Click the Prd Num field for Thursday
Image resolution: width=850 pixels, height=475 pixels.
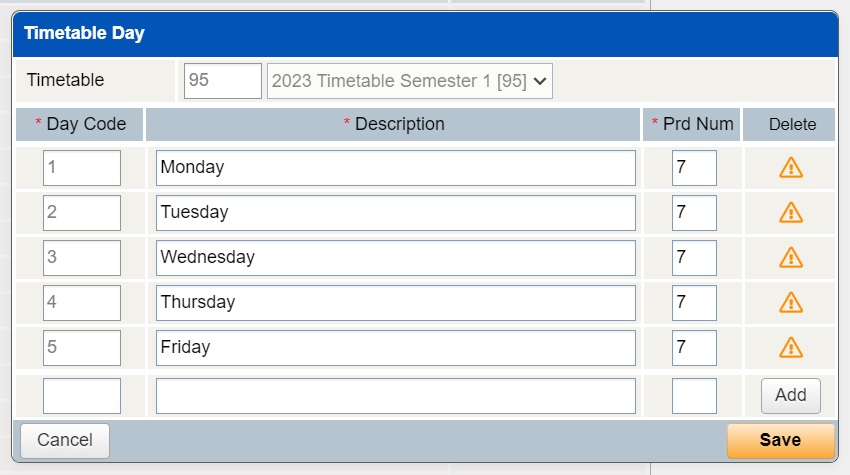(x=694, y=302)
